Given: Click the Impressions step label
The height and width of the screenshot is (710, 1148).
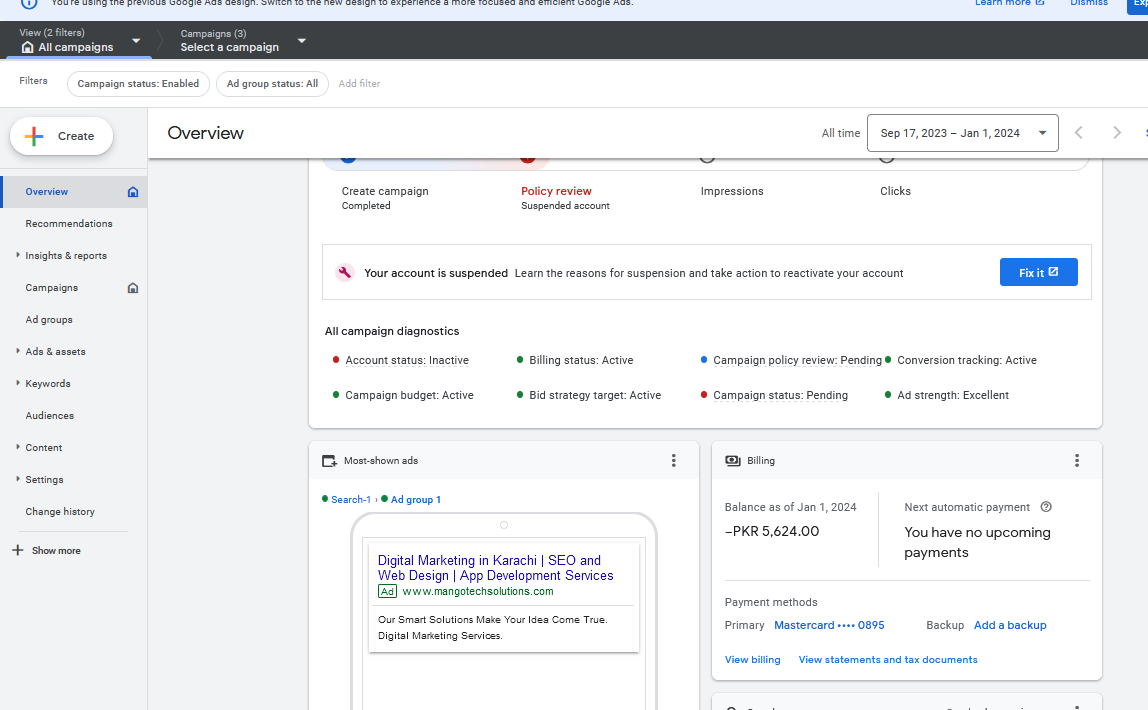Looking at the screenshot, I should (x=731, y=191).
